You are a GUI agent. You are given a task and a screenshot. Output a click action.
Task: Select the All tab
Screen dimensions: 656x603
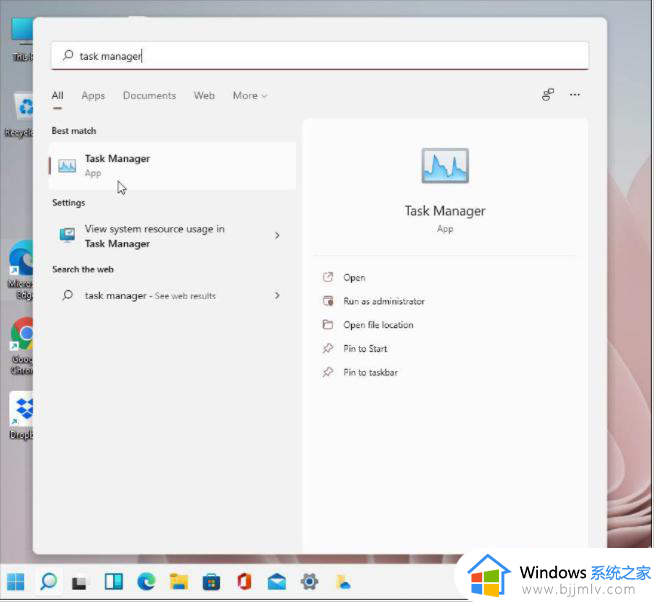(58, 95)
